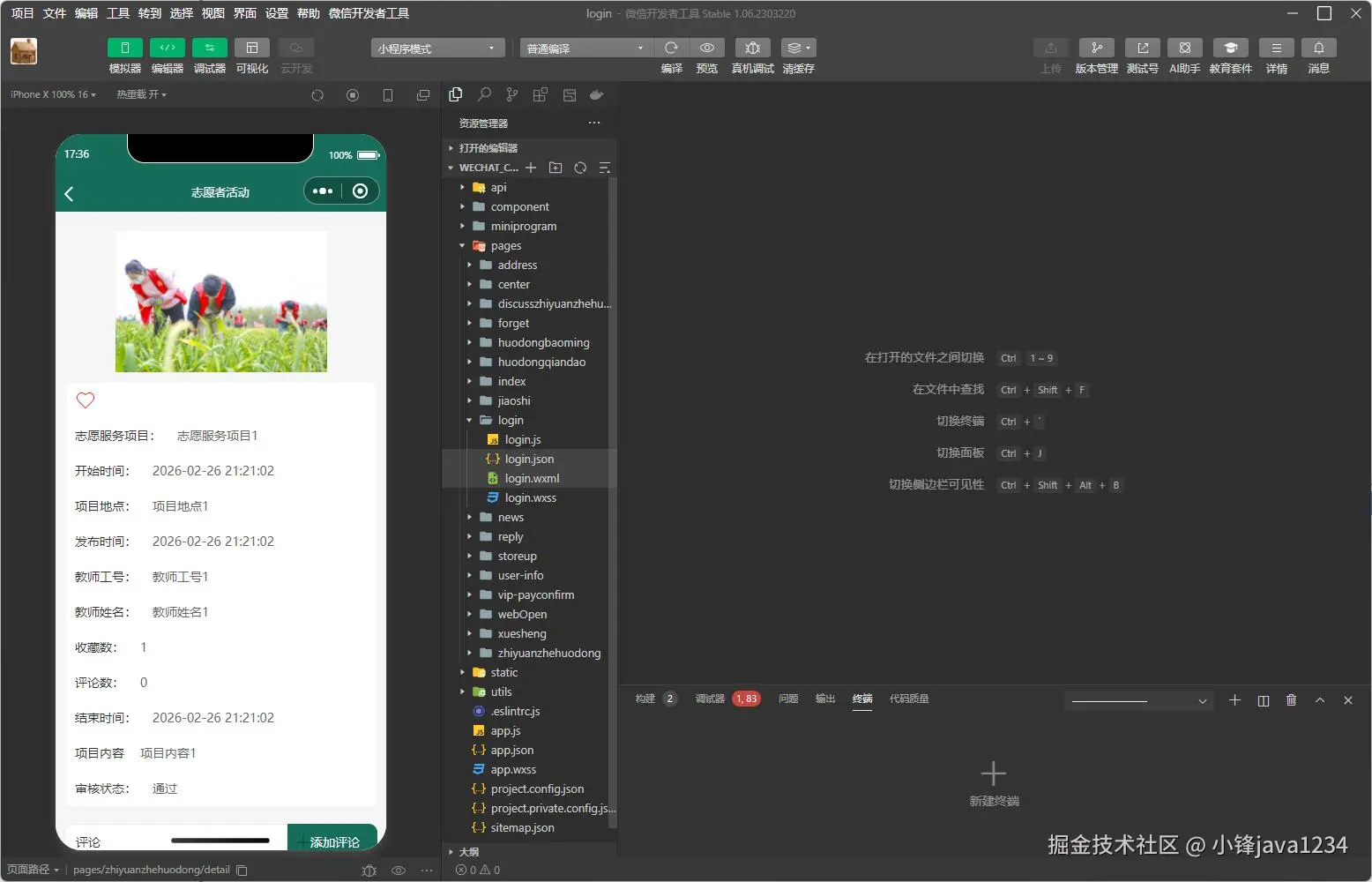The height and width of the screenshot is (882, 1372).
Task: Tap the heart favorite icon
Action: click(86, 400)
